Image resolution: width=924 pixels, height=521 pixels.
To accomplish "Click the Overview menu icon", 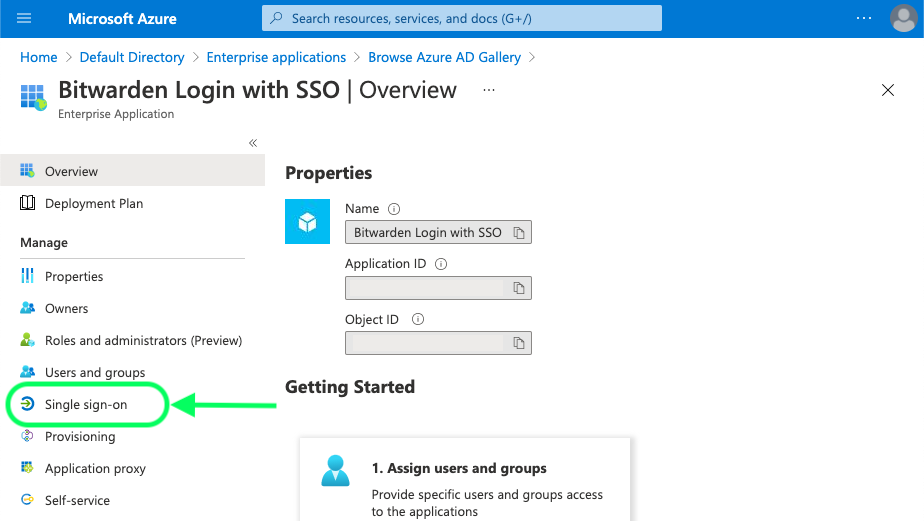I will point(27,171).
